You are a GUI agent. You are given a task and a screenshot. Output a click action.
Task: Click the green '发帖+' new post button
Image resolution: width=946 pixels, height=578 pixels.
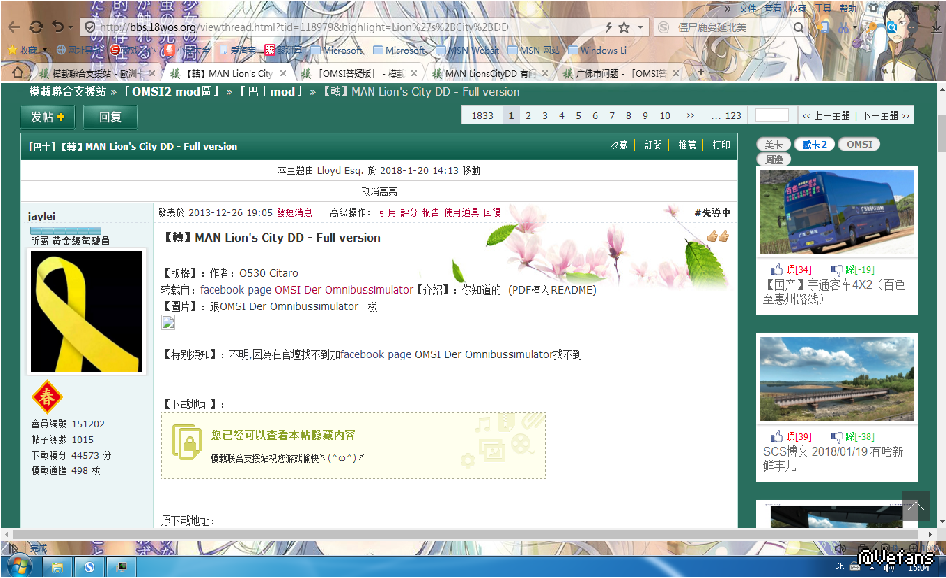tap(48, 116)
